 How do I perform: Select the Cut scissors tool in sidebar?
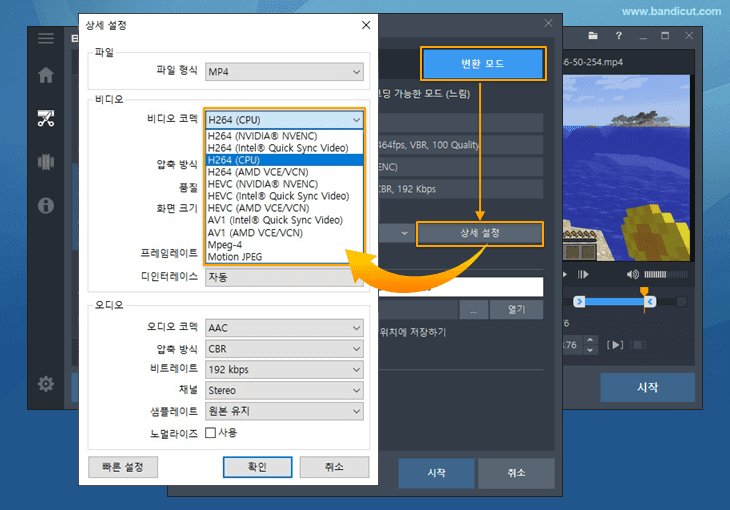[46, 119]
